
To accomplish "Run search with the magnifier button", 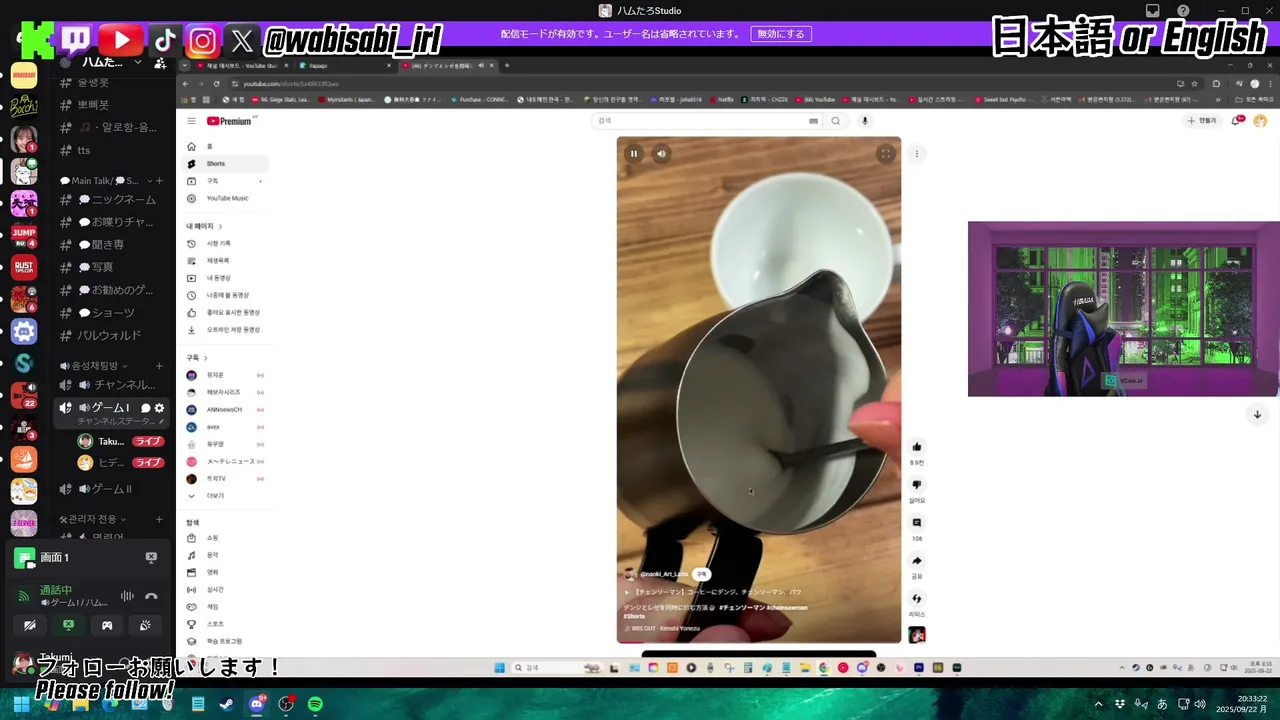I will [x=836, y=121].
